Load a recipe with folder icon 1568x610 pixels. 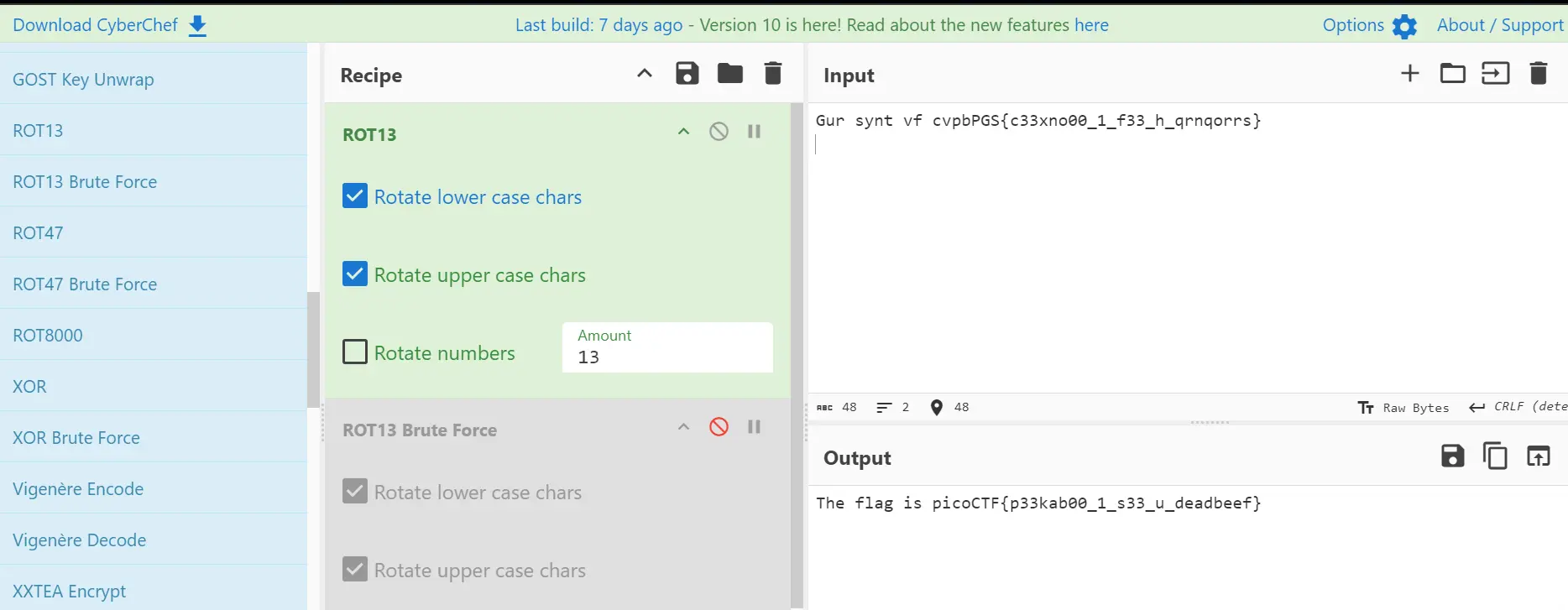(x=730, y=74)
